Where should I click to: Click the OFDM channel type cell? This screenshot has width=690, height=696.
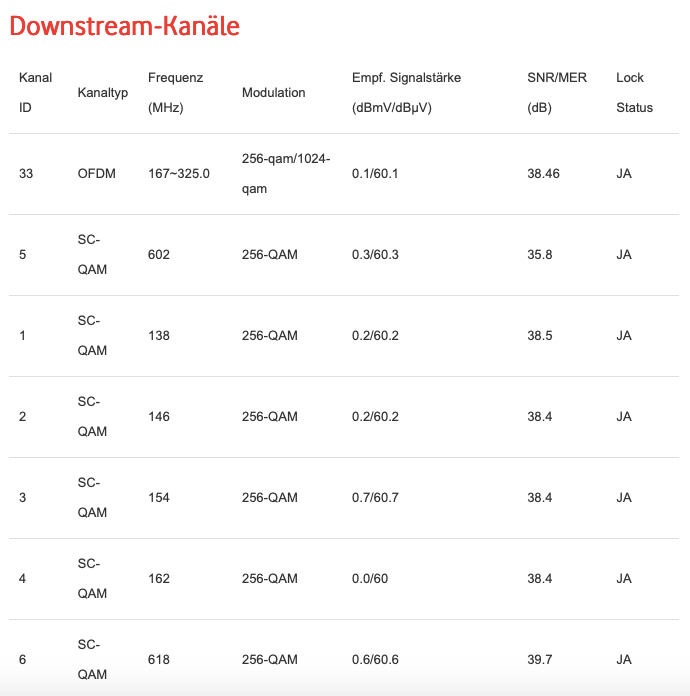(96, 174)
